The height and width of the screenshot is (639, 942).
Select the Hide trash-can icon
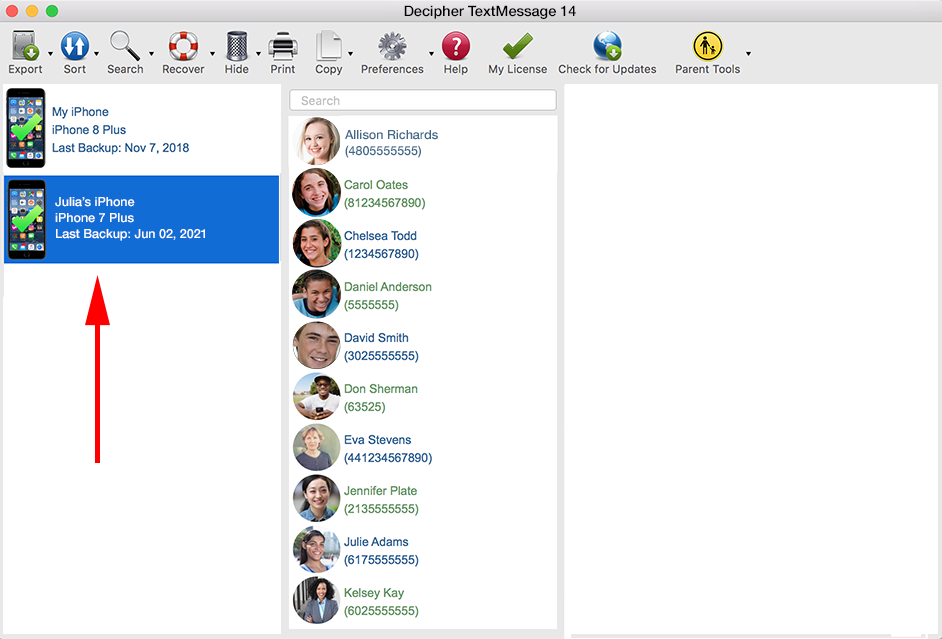tap(236, 46)
